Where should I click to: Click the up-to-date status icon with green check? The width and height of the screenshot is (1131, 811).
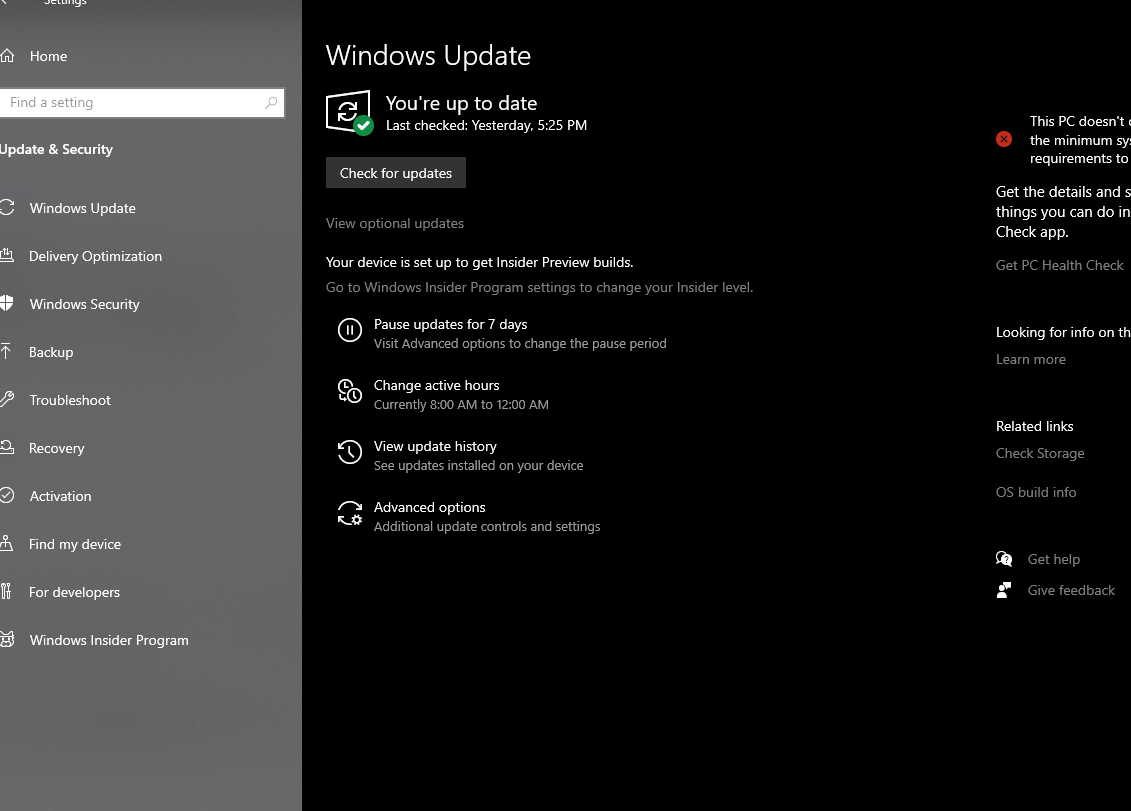350,112
